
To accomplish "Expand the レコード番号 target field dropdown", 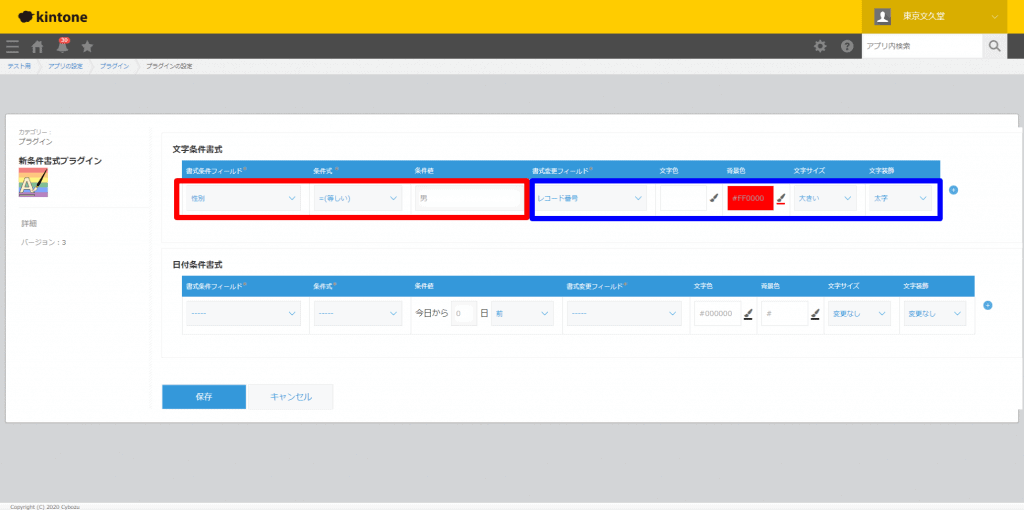I will point(590,198).
